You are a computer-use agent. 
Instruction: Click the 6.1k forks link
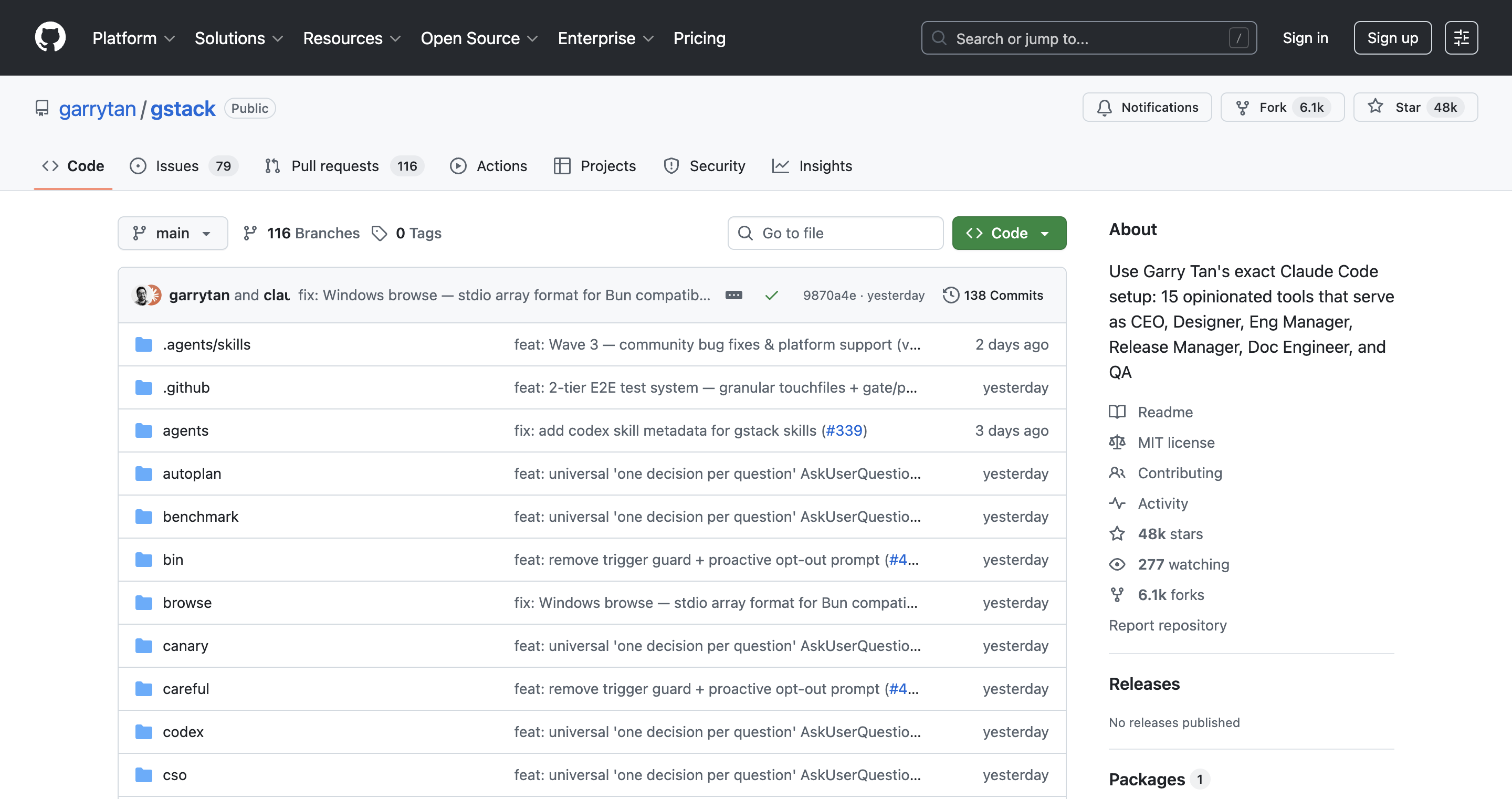1171,595
